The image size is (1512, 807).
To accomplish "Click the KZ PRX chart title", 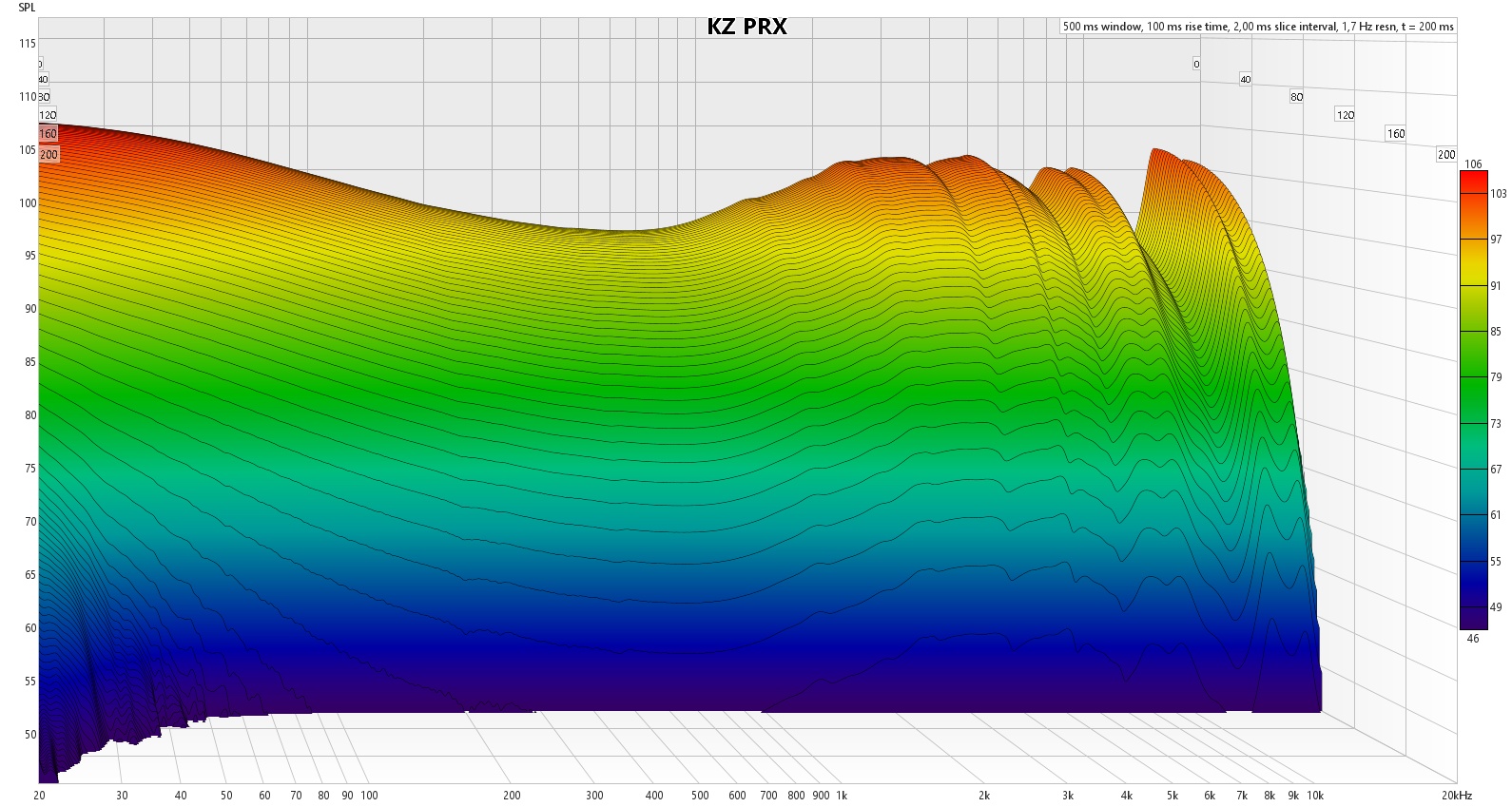I will pyautogui.click(x=746, y=27).
